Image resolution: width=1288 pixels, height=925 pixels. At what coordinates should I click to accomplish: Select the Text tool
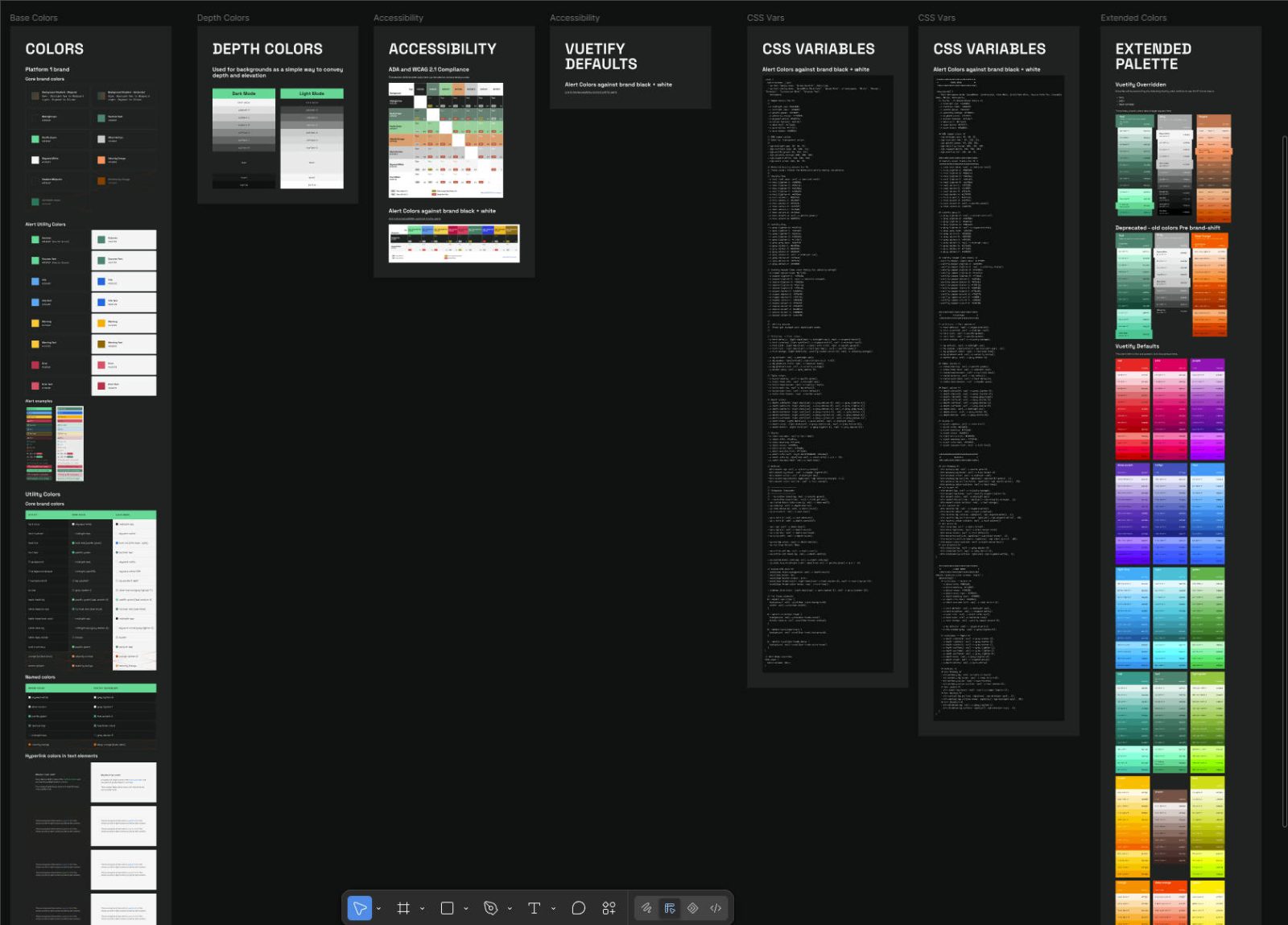(x=534, y=908)
